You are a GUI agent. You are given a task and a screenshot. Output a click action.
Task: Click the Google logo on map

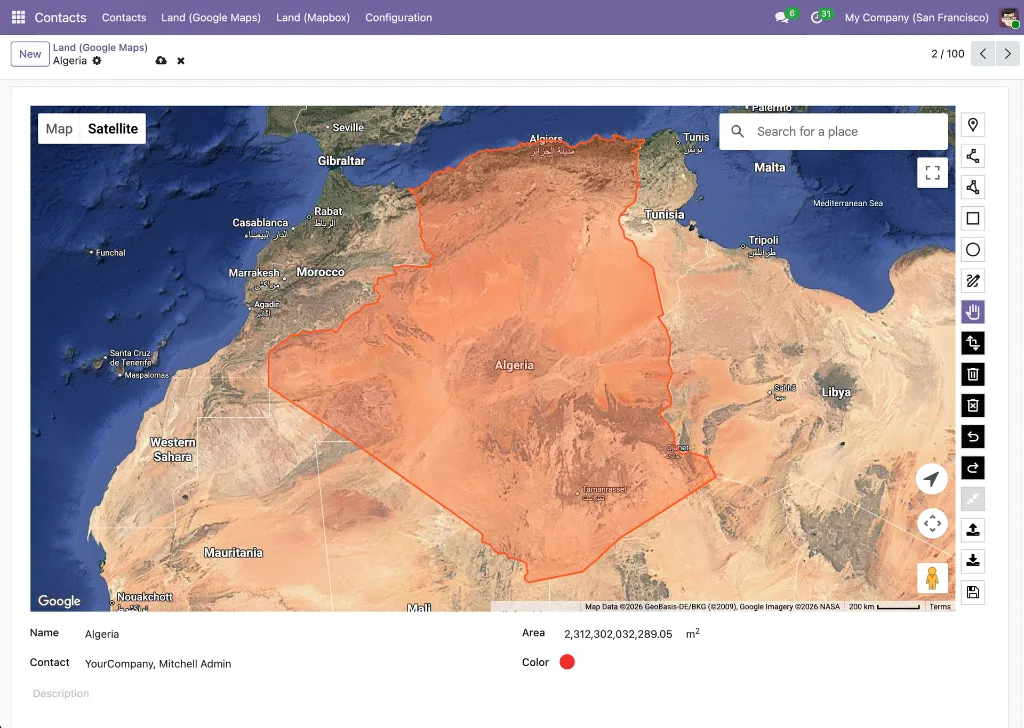pyautogui.click(x=59, y=601)
